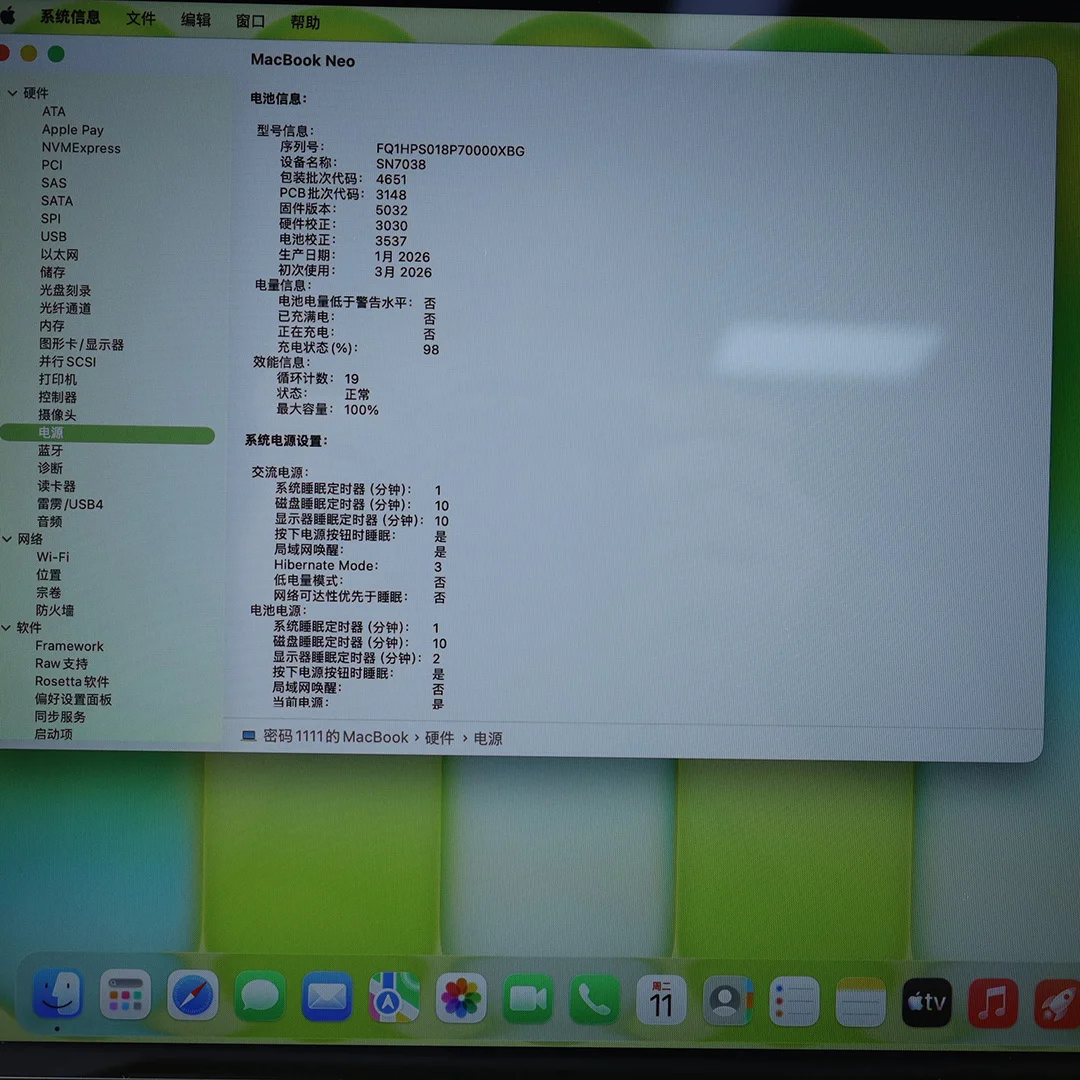
Task: Click 密码1111的MacBook in the path bar
Action: click(335, 737)
